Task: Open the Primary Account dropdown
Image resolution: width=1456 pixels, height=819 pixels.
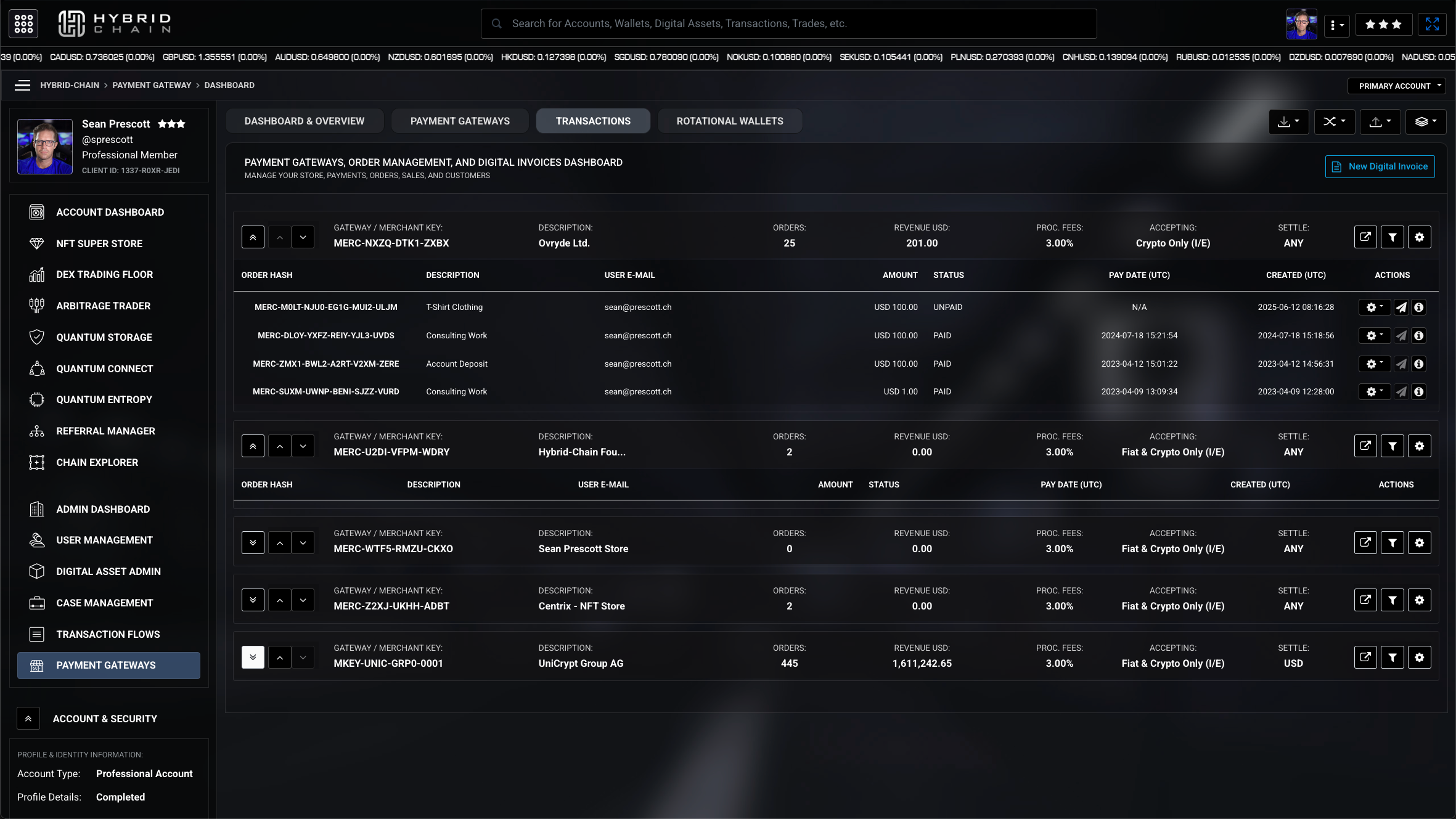Action: pos(1396,86)
